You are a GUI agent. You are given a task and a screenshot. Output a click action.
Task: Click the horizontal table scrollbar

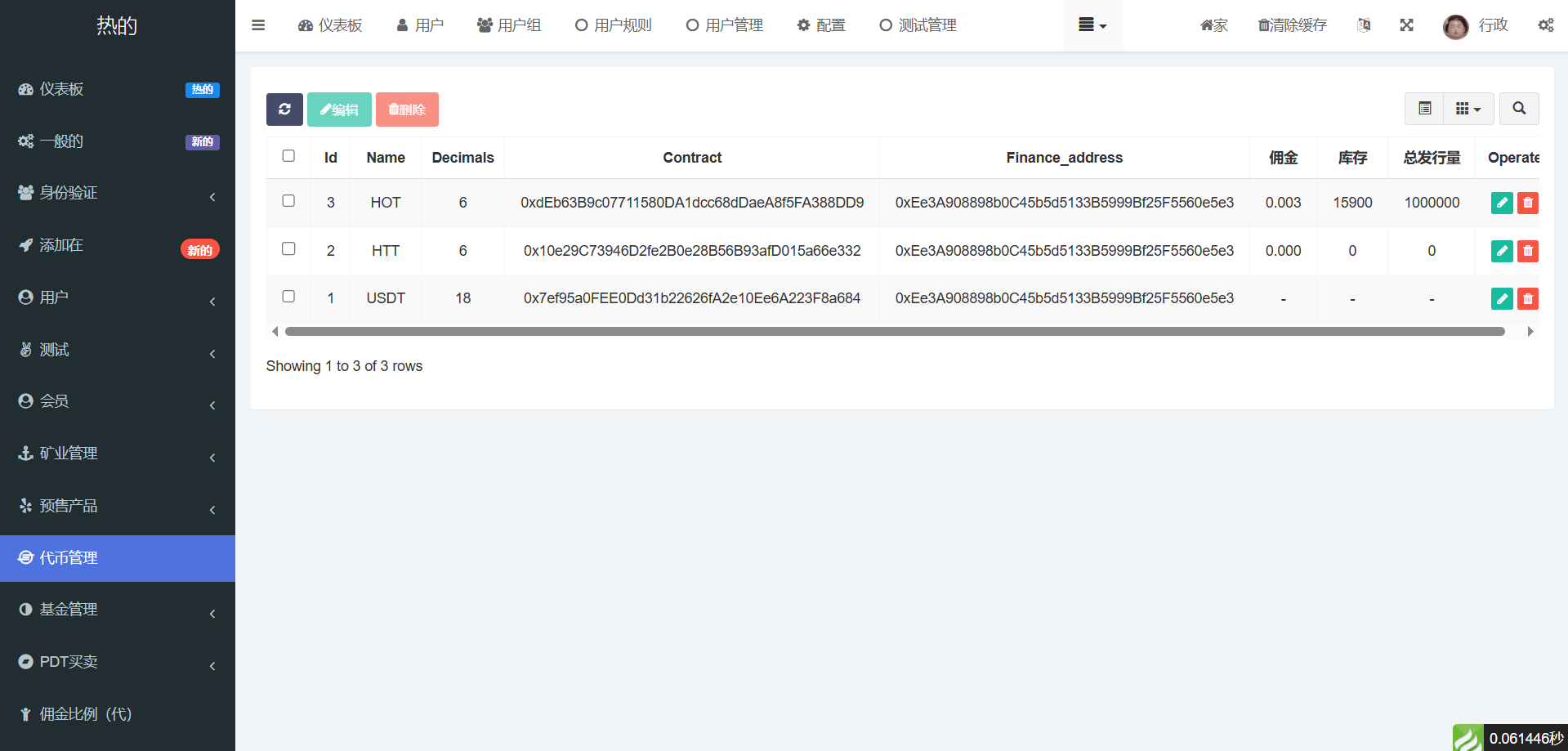[894, 332]
